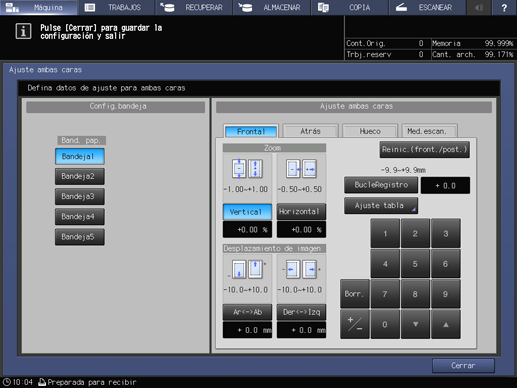Tap keypad digit 4
The width and height of the screenshot is (517, 388).
(x=385, y=264)
